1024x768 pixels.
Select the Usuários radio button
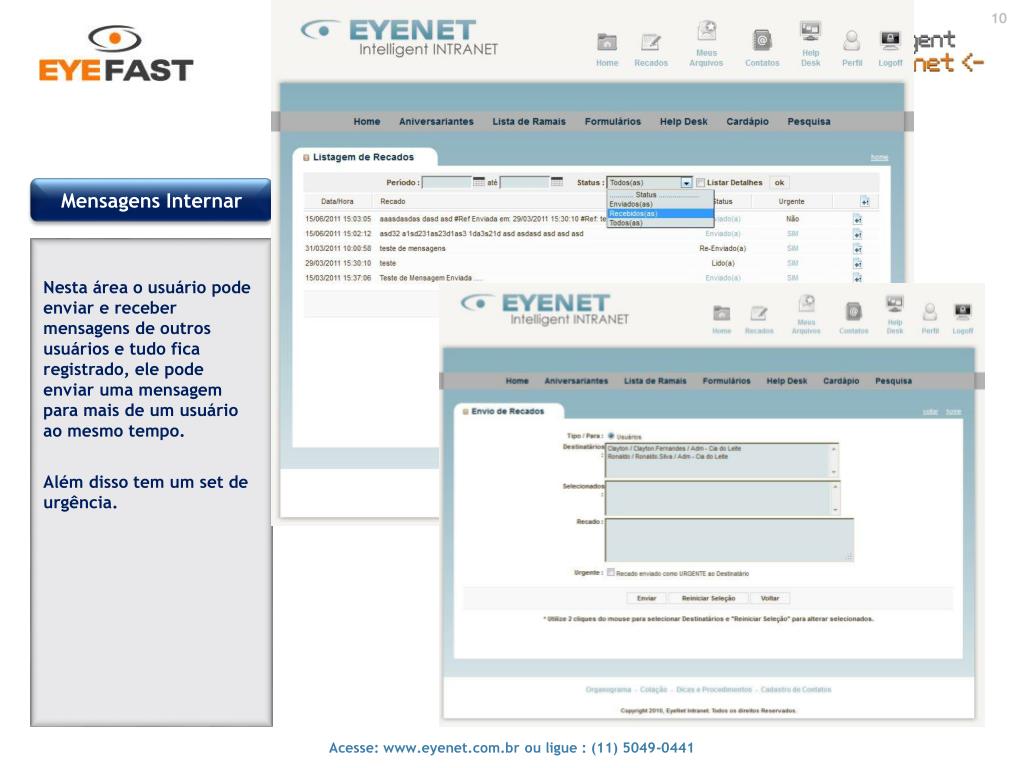pos(611,436)
